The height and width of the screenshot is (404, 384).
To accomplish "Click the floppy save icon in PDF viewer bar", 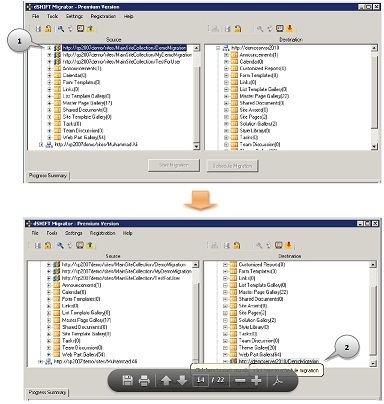I will (128, 380).
